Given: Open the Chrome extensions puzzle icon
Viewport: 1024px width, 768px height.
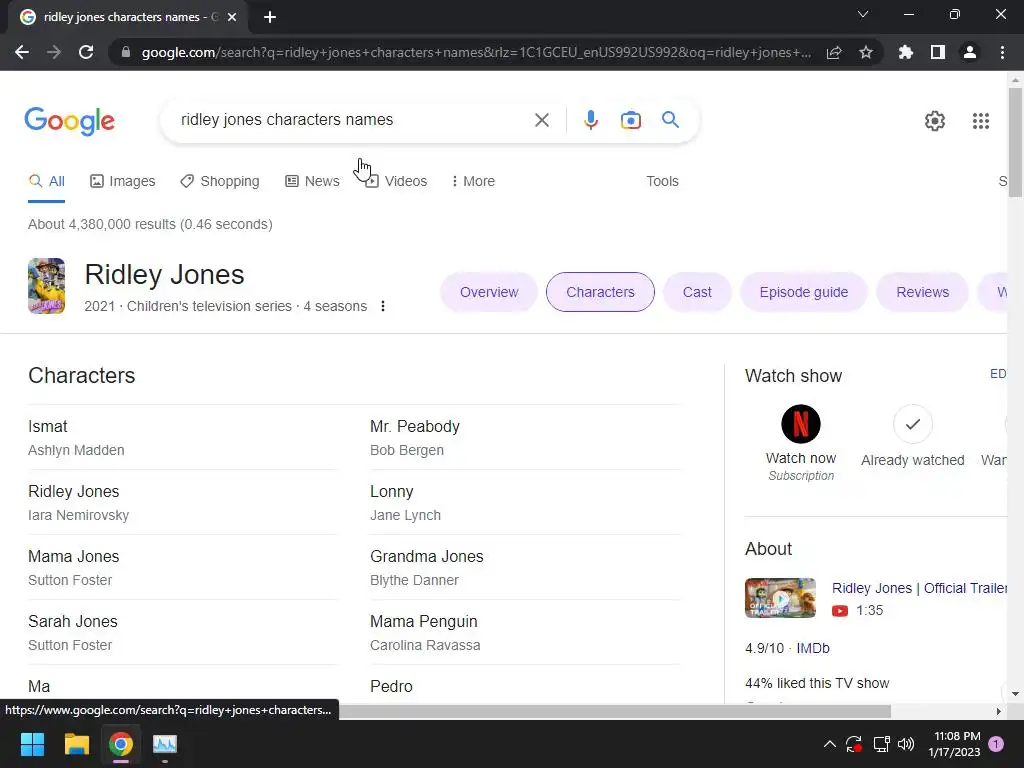Looking at the screenshot, I should click(x=906, y=52).
